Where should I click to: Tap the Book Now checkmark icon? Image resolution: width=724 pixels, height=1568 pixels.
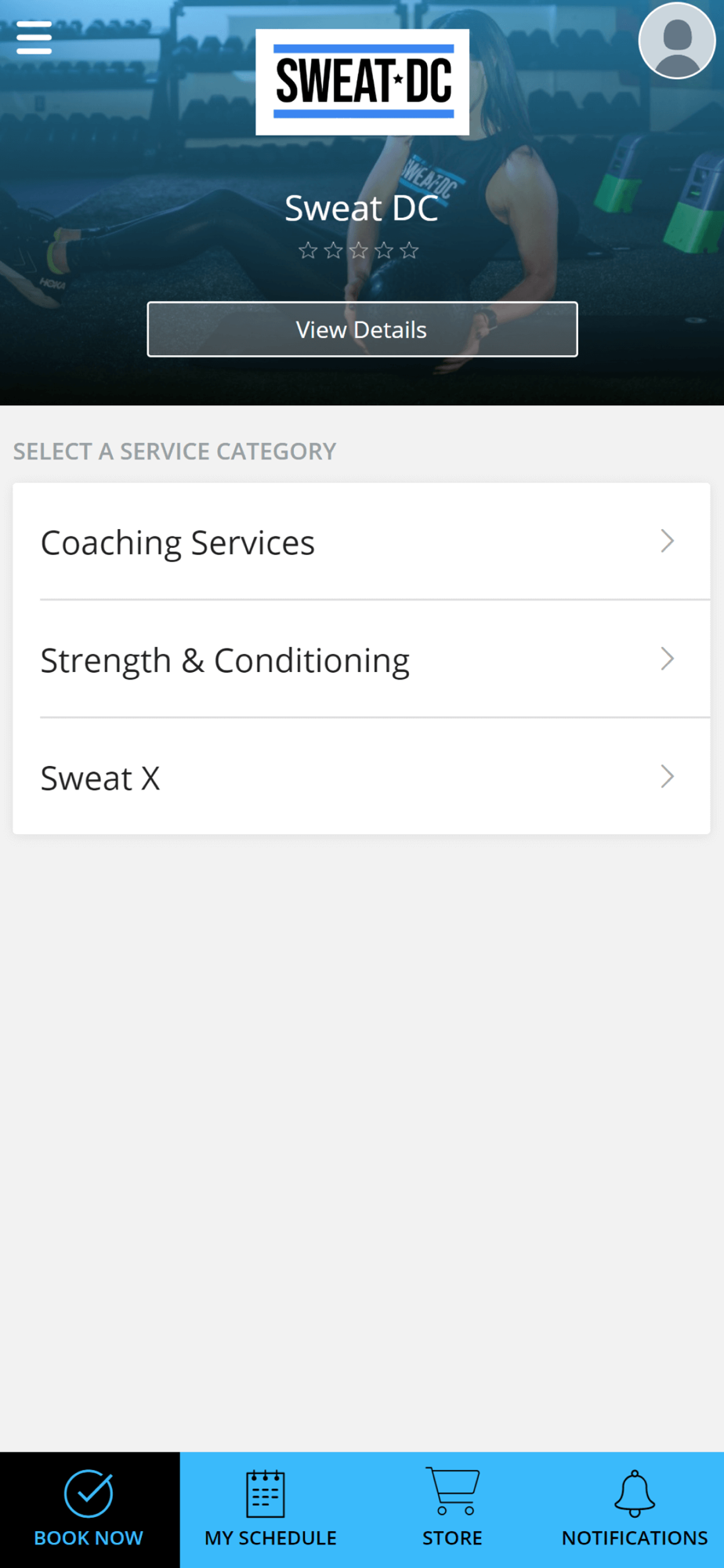(x=89, y=1493)
